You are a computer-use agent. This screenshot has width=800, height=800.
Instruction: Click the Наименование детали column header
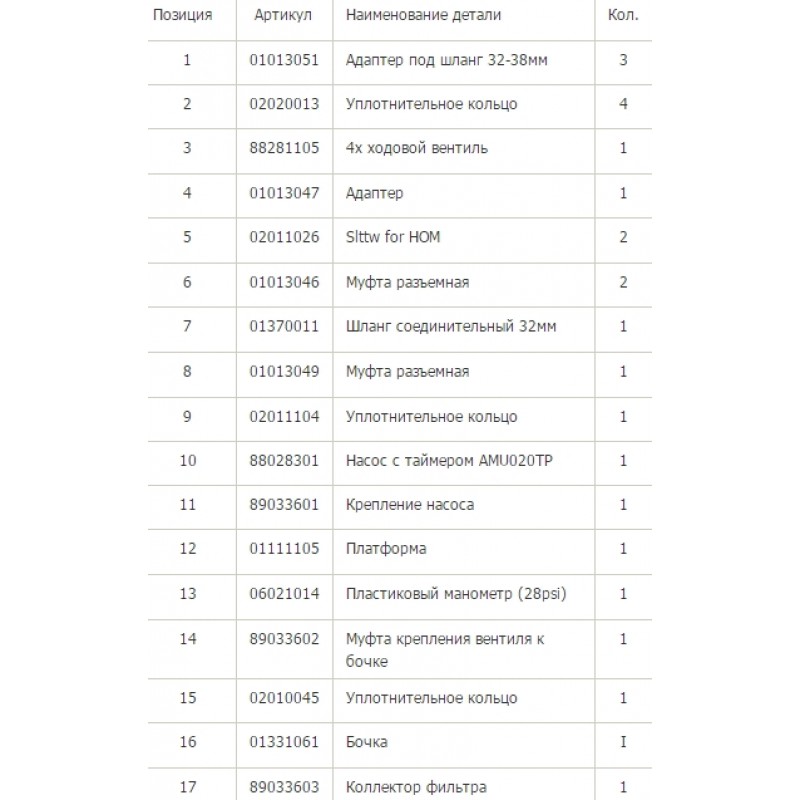[423, 15]
